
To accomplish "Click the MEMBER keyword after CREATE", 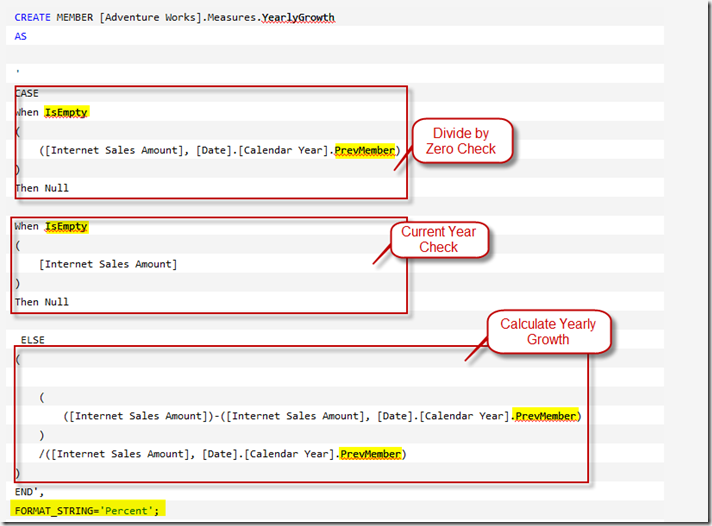I will tap(75, 17).
